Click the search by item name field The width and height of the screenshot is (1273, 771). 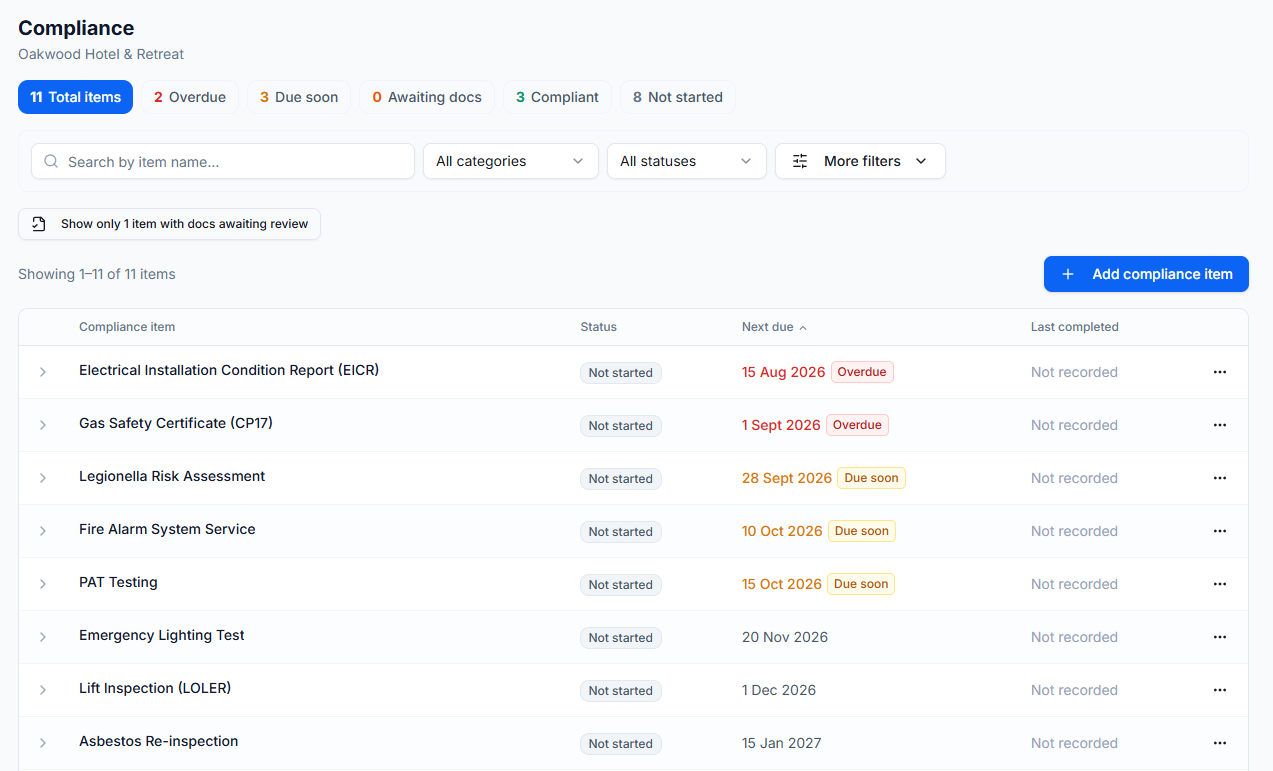point(223,161)
